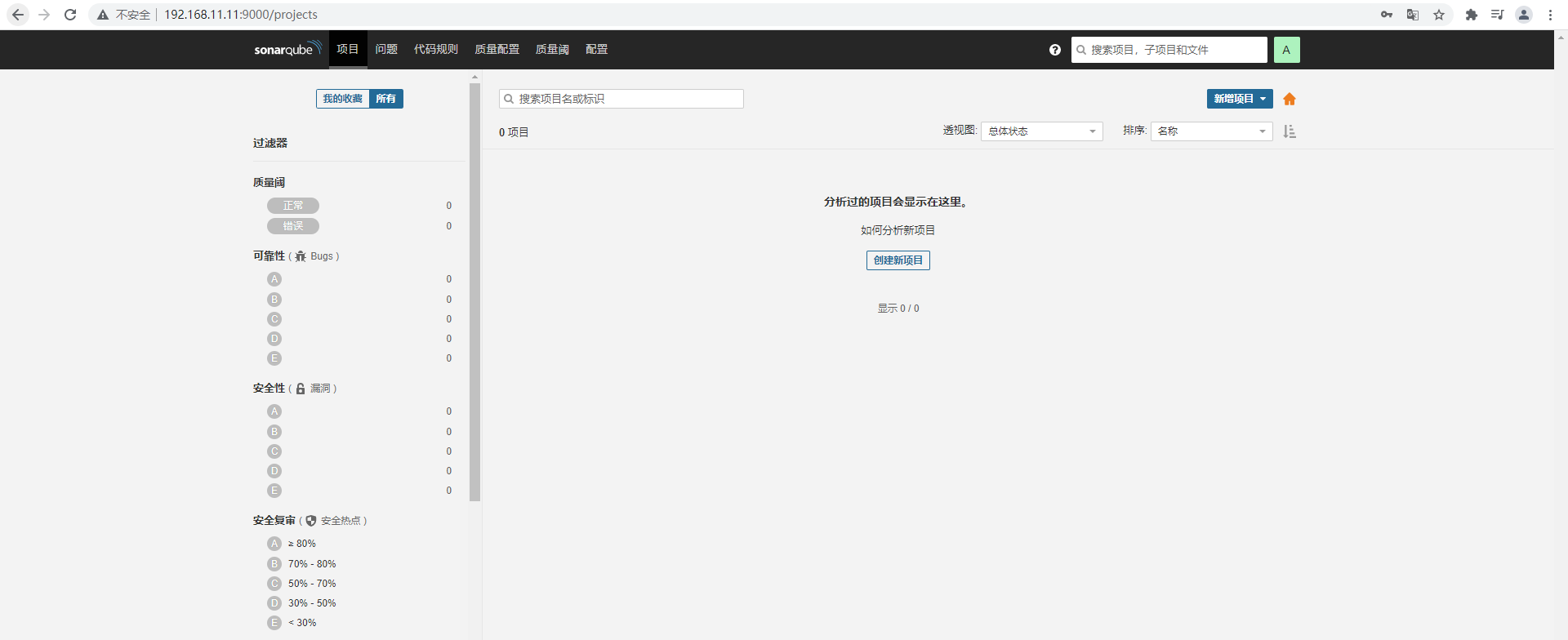
Task: Open browser extensions puzzle icon
Action: (1472, 15)
